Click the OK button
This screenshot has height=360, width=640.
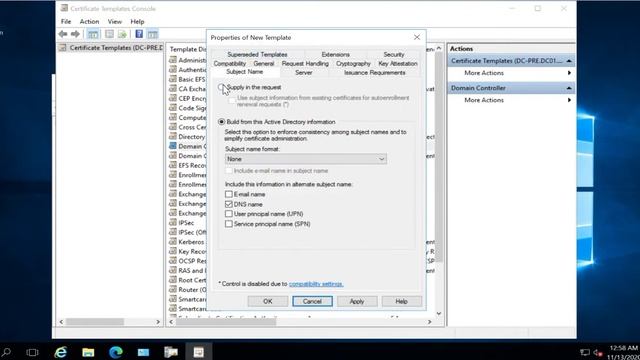click(268, 301)
